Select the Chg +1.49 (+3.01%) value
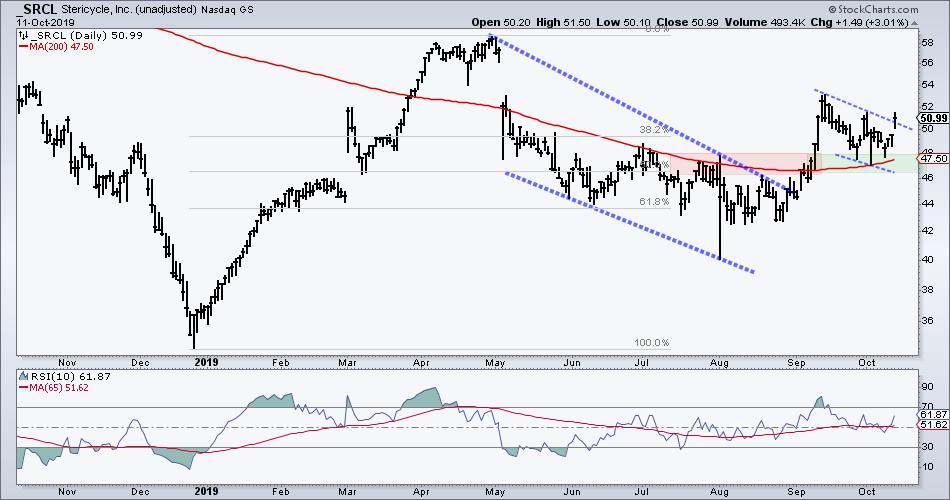 (x=860, y=22)
